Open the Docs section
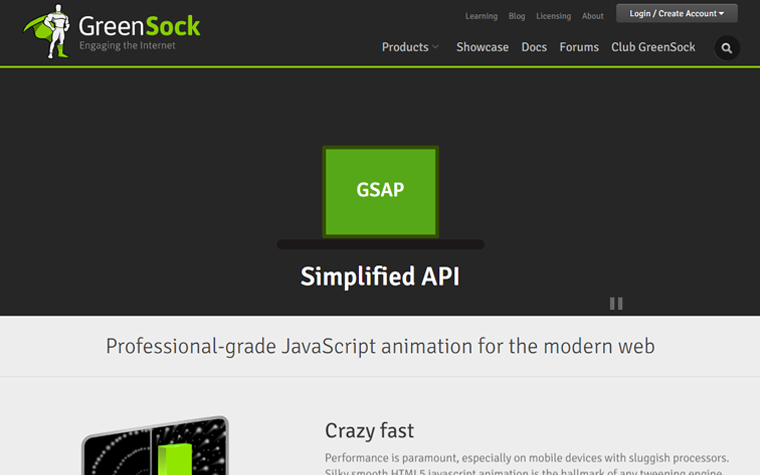The image size is (760, 475). 534,47
